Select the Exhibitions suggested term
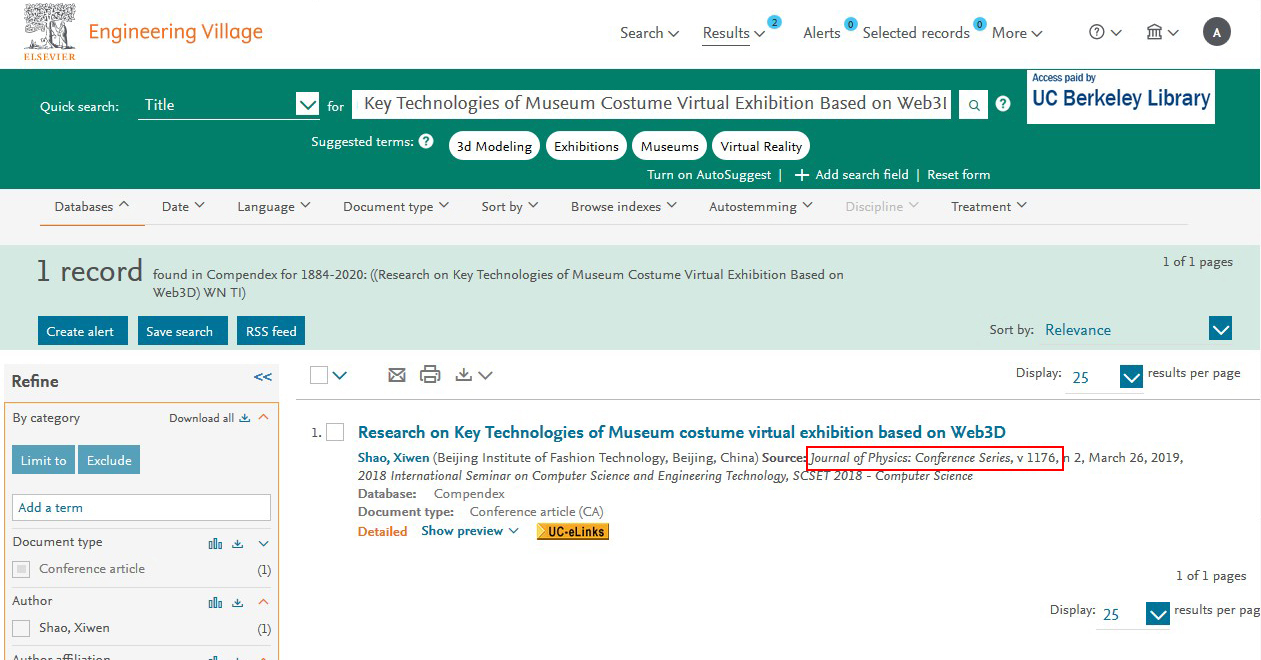The width and height of the screenshot is (1261, 660). 586,146
